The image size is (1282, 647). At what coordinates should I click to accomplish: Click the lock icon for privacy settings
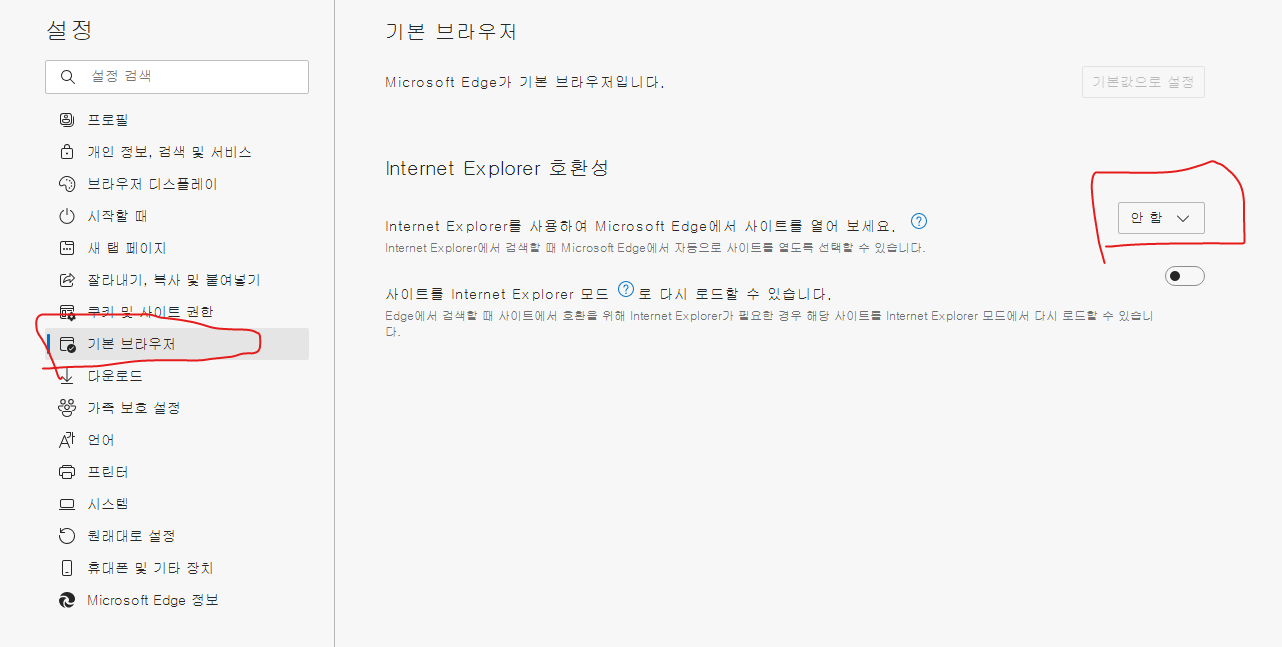coord(67,152)
